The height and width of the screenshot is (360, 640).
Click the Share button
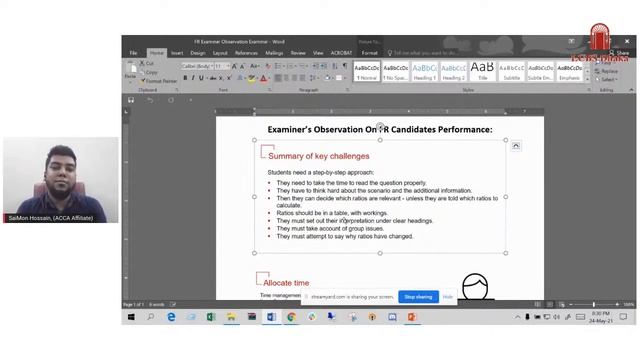point(619,53)
